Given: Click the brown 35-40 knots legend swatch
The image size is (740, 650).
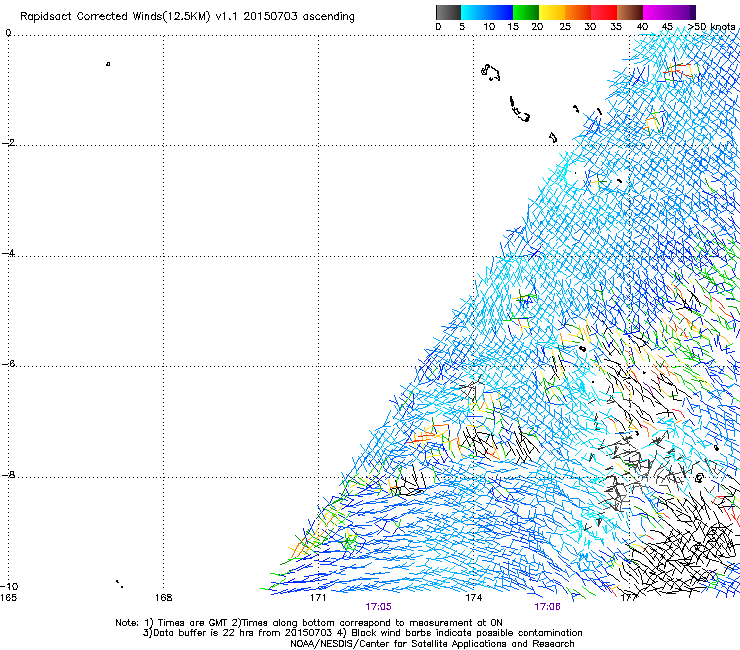Looking at the screenshot, I should (630, 12).
